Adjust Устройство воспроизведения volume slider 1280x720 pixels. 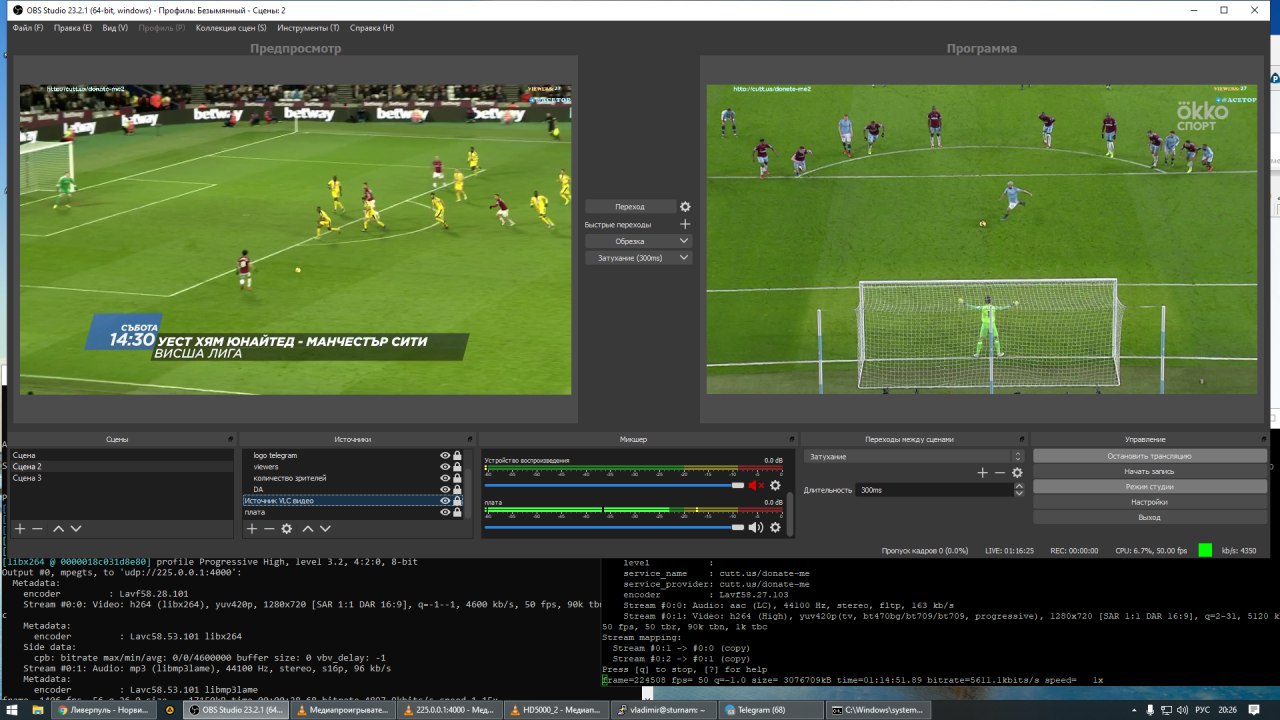coord(614,485)
